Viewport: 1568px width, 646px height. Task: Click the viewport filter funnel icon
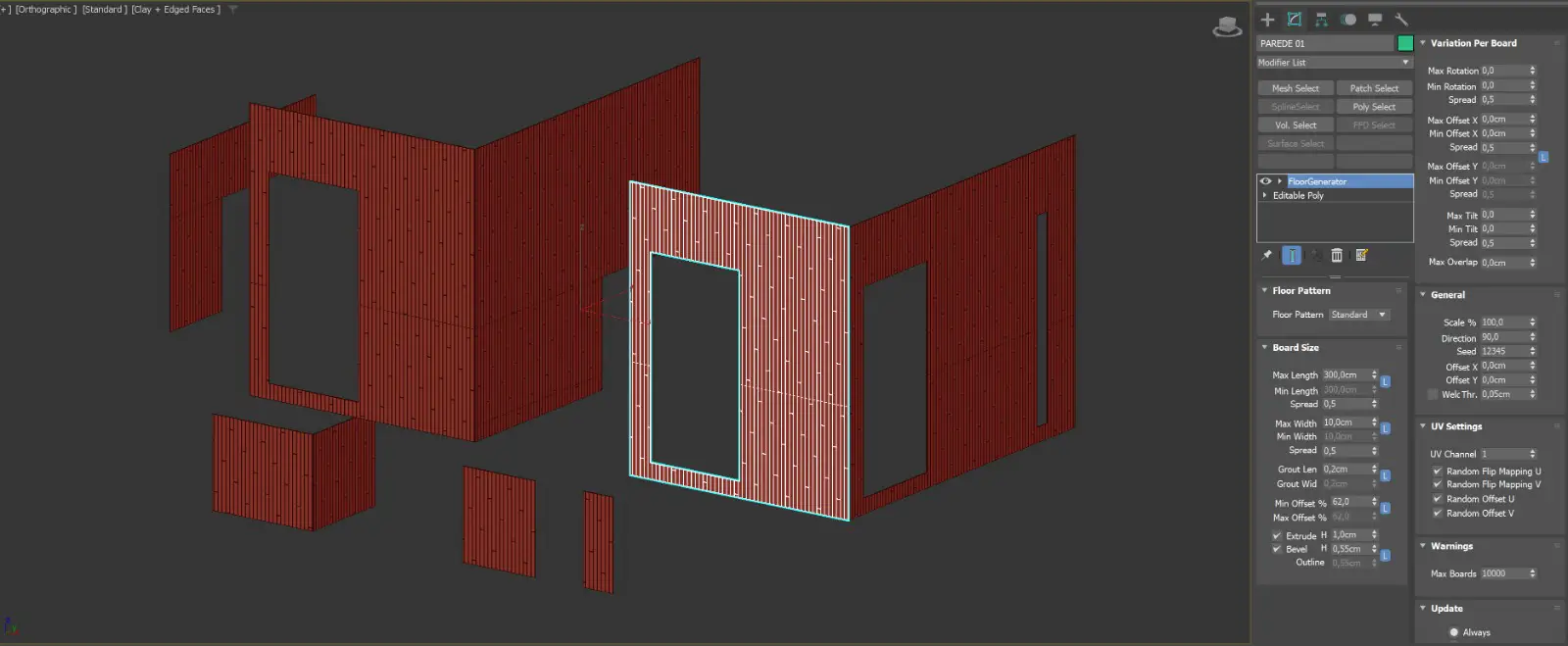coord(233,9)
